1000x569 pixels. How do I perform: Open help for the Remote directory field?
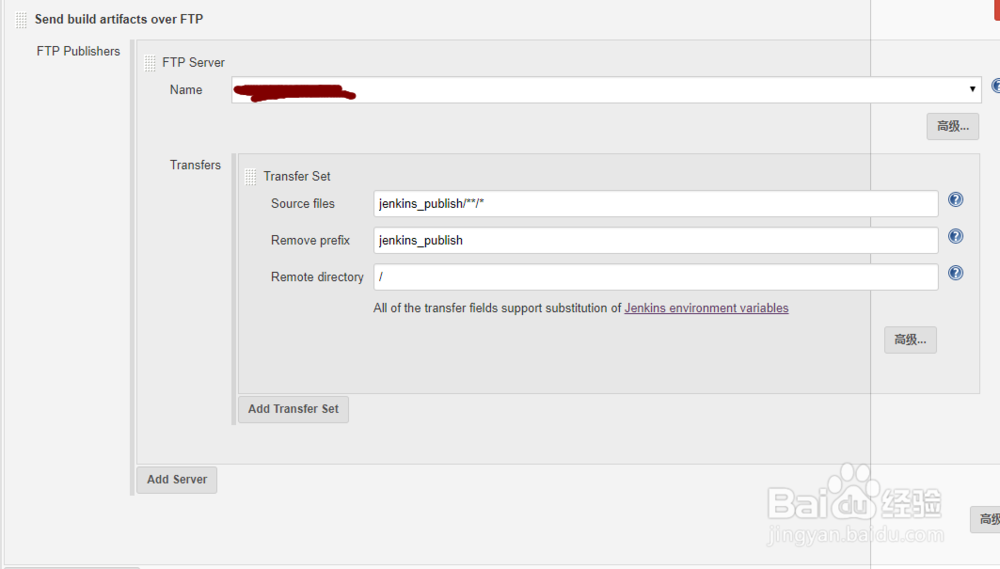(955, 273)
